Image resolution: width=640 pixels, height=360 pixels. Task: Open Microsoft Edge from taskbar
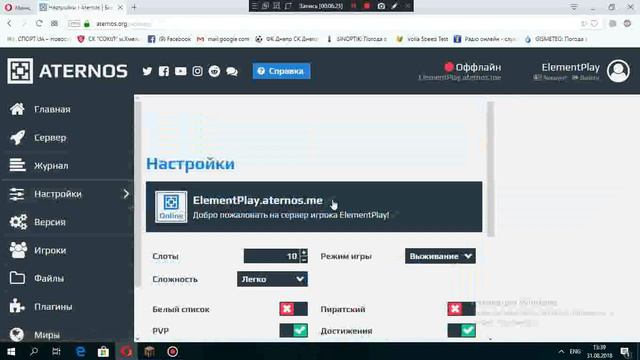coord(80,351)
